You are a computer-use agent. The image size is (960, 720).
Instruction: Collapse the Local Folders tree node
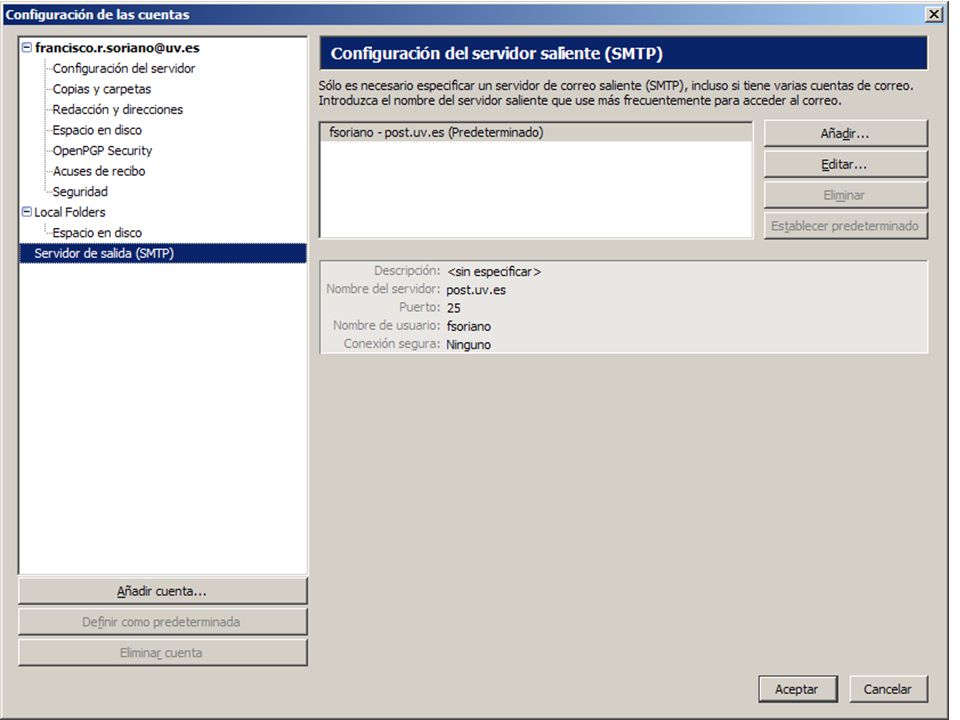pyautogui.click(x=27, y=212)
